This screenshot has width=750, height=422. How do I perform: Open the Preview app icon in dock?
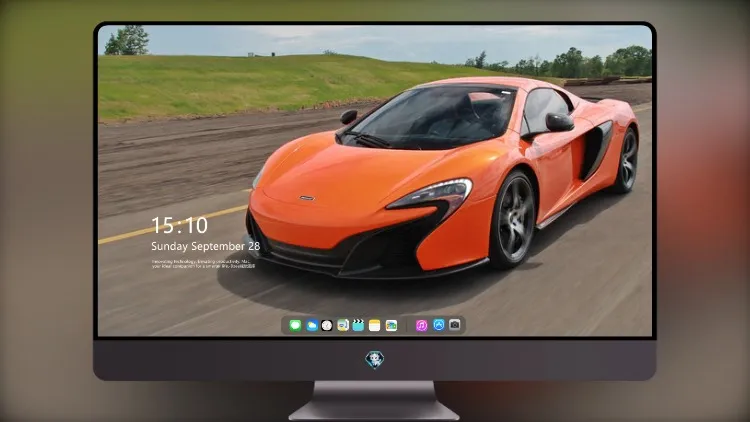point(343,326)
